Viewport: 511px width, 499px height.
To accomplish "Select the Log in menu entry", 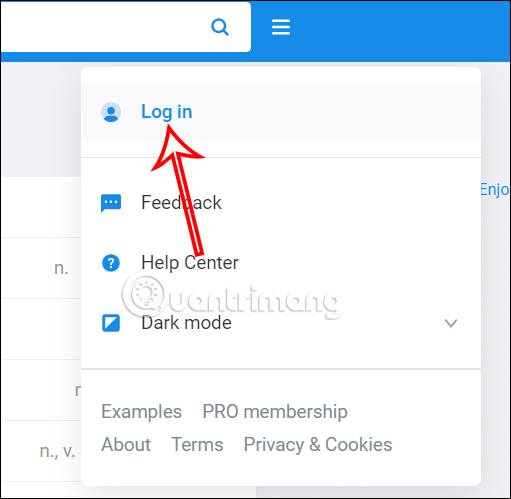I will [x=281, y=112].
